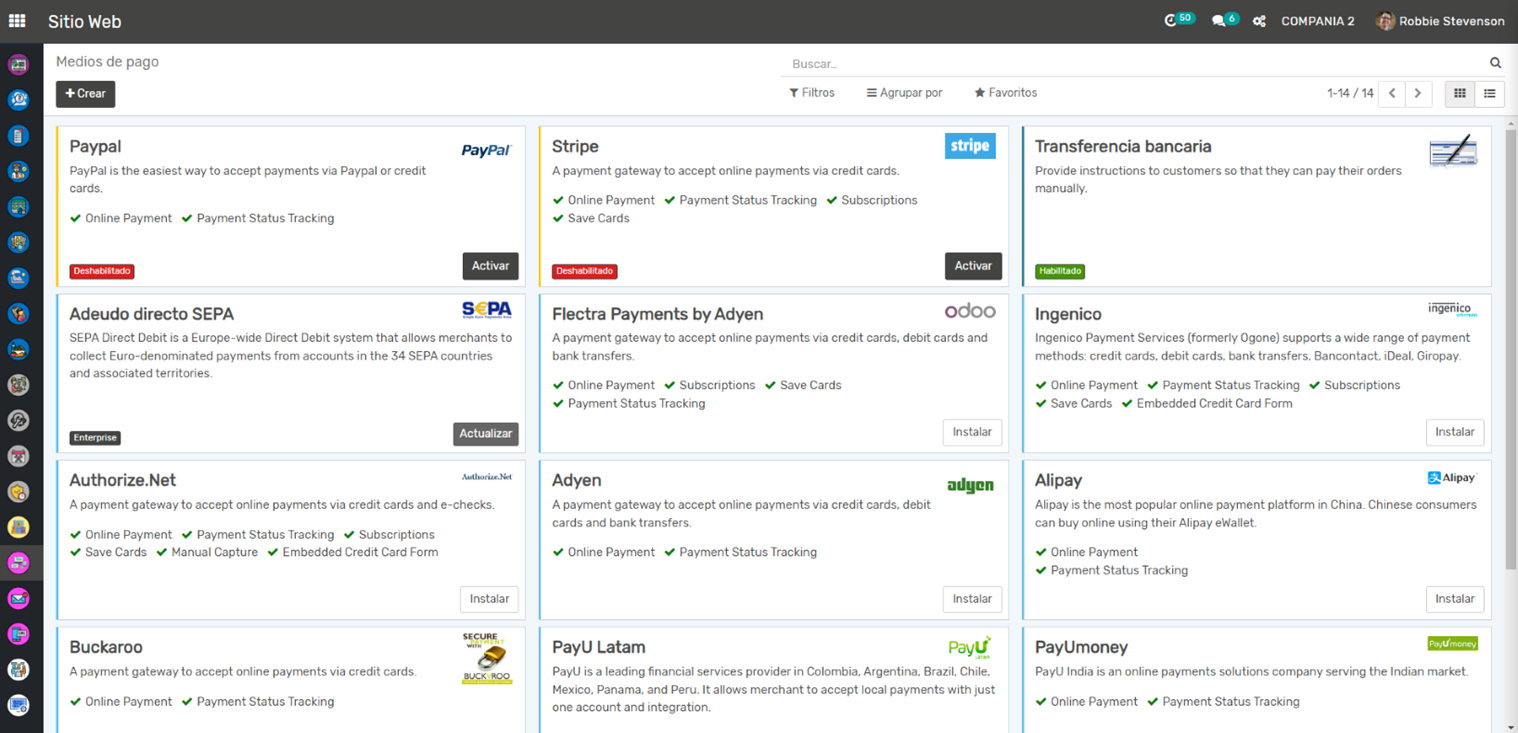
Task: Click the Crear button
Action: [x=86, y=93]
